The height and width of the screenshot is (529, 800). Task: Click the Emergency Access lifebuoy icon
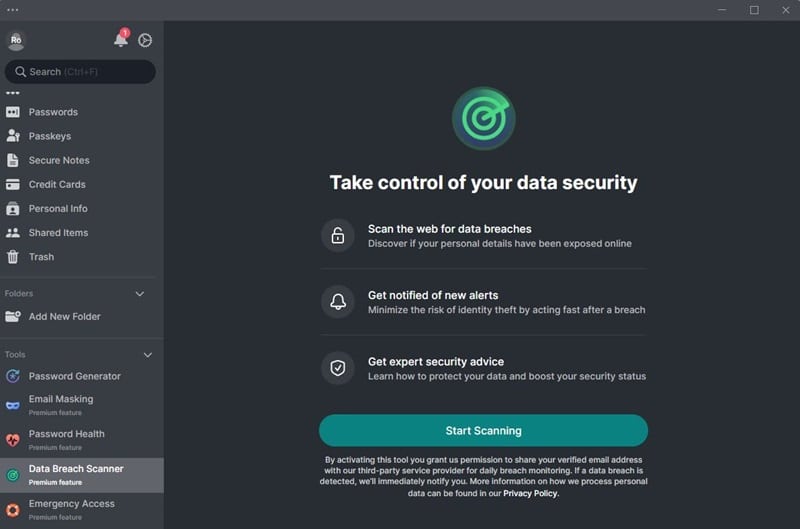tap(13, 510)
